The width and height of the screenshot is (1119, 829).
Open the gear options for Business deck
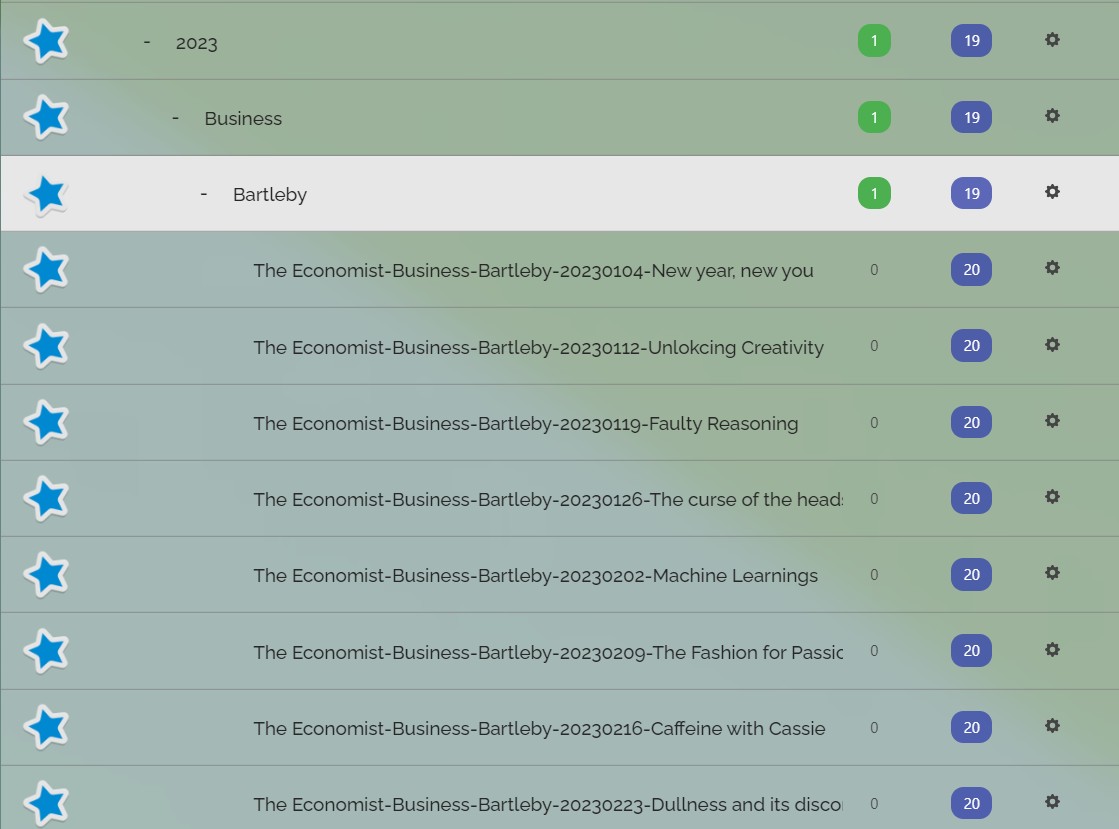tap(1052, 116)
